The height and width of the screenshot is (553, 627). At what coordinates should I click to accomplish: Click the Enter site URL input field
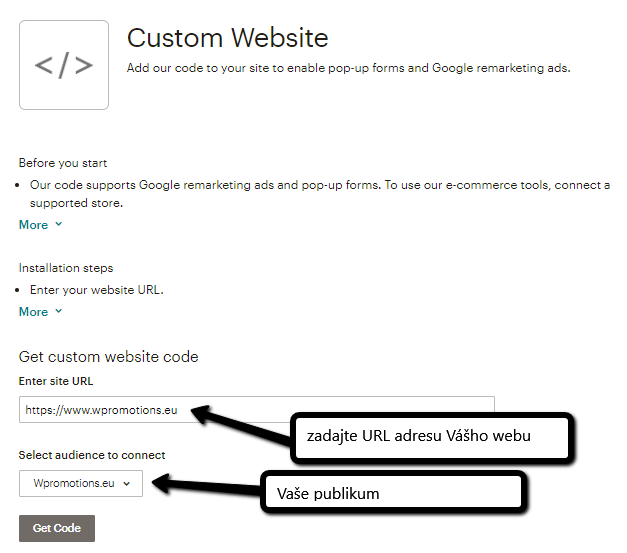click(256, 409)
